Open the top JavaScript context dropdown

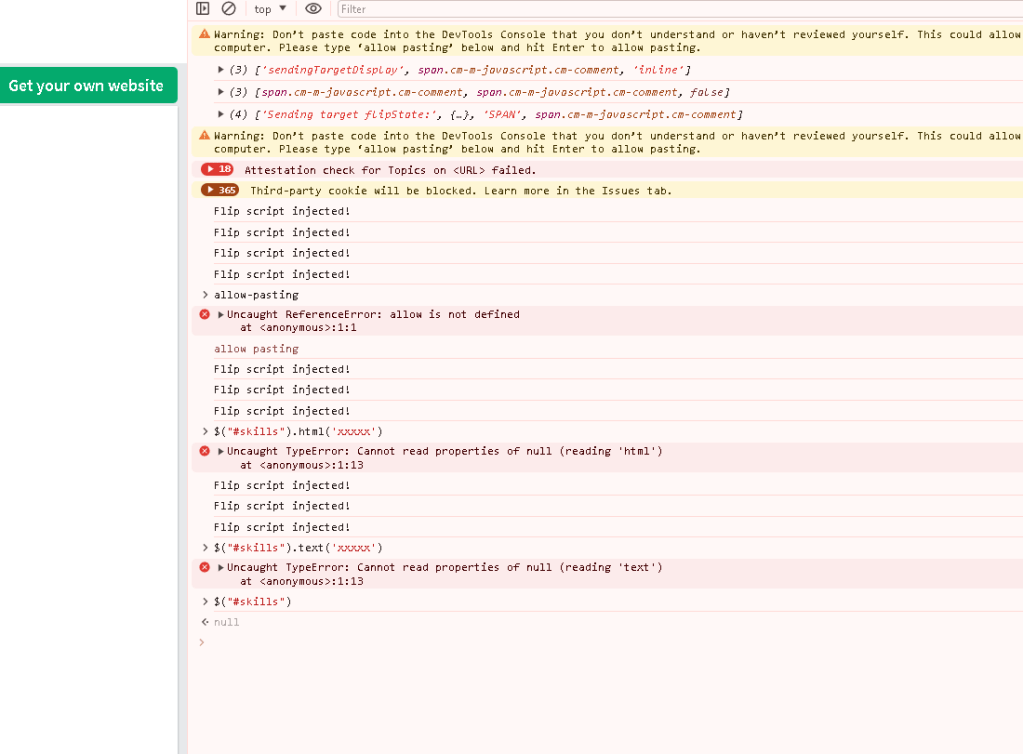click(x=270, y=8)
